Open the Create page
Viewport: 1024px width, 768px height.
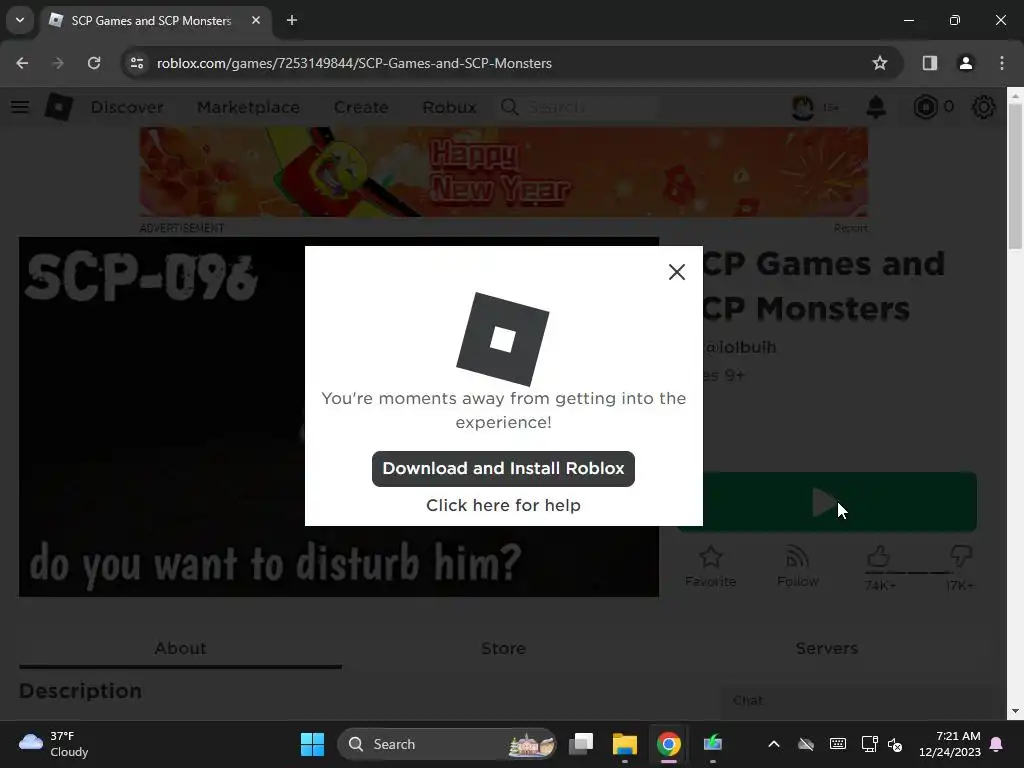coord(360,107)
